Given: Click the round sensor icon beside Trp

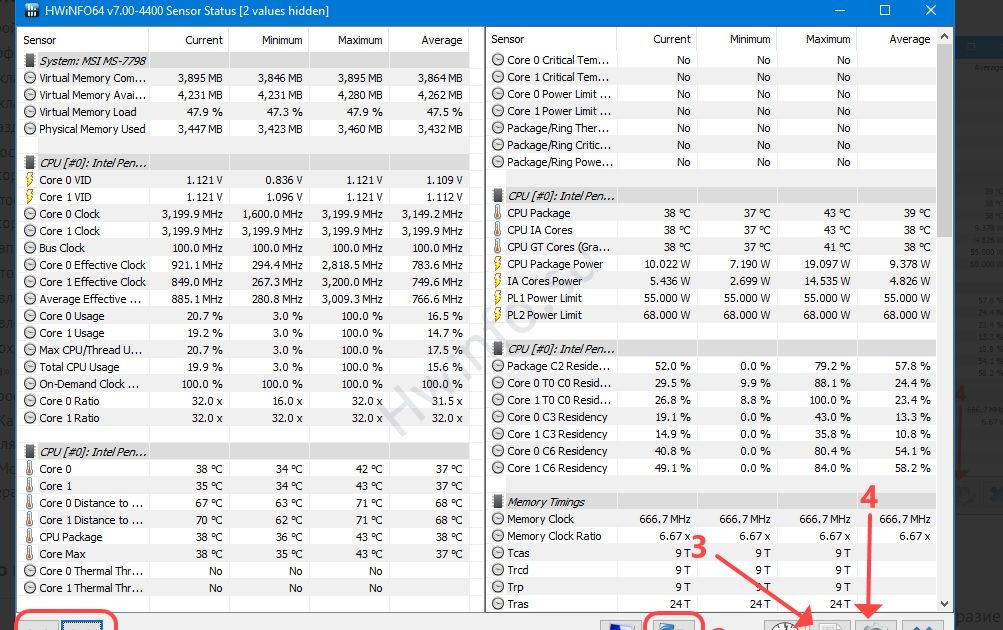Looking at the screenshot, I should (x=498, y=587).
